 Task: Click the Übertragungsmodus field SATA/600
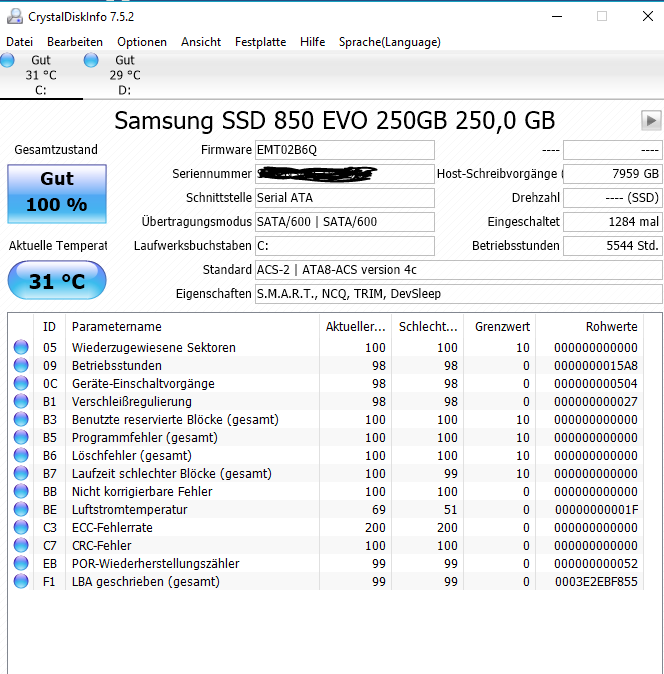pos(345,222)
